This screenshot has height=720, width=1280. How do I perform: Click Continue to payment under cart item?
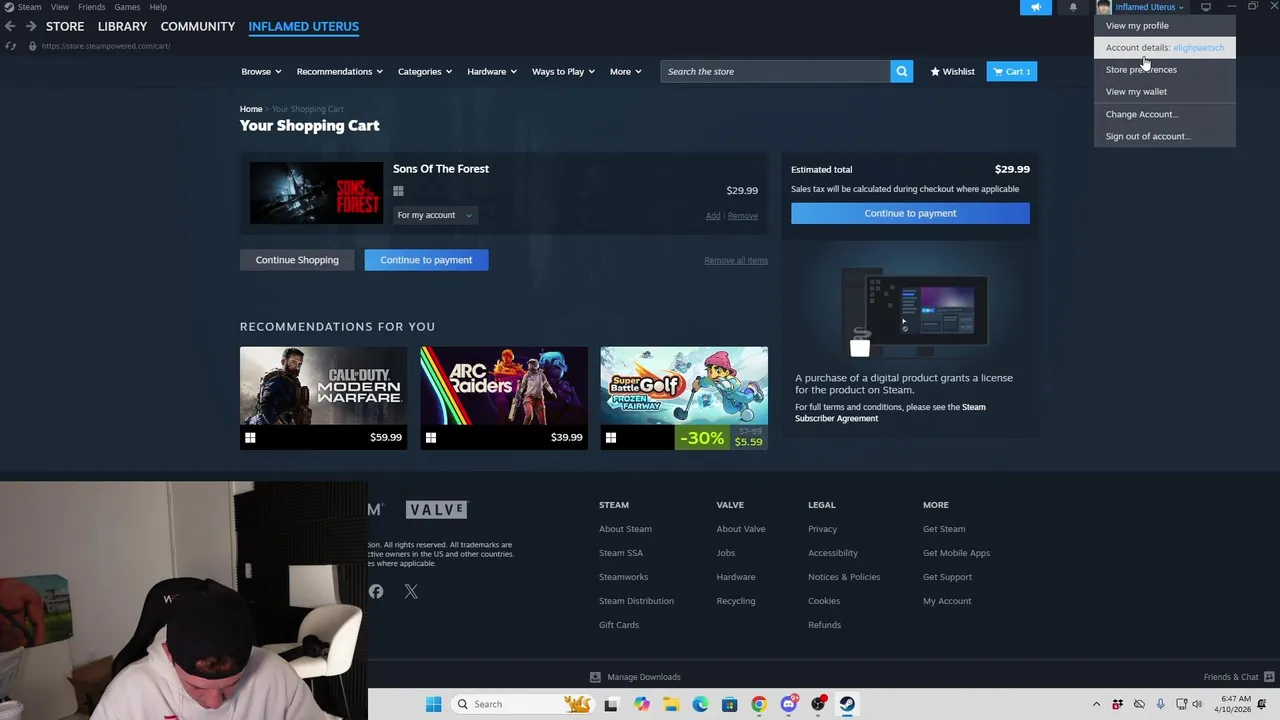point(426,260)
